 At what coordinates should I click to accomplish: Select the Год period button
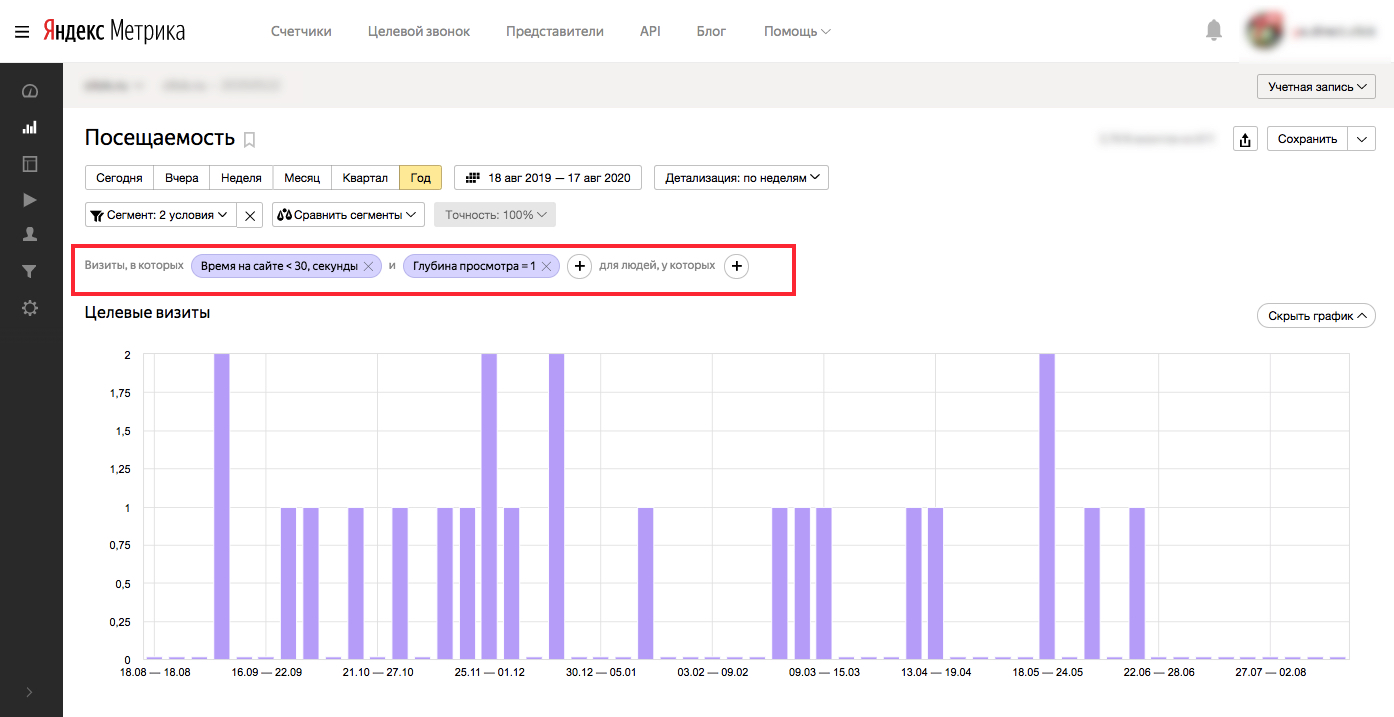pos(420,178)
